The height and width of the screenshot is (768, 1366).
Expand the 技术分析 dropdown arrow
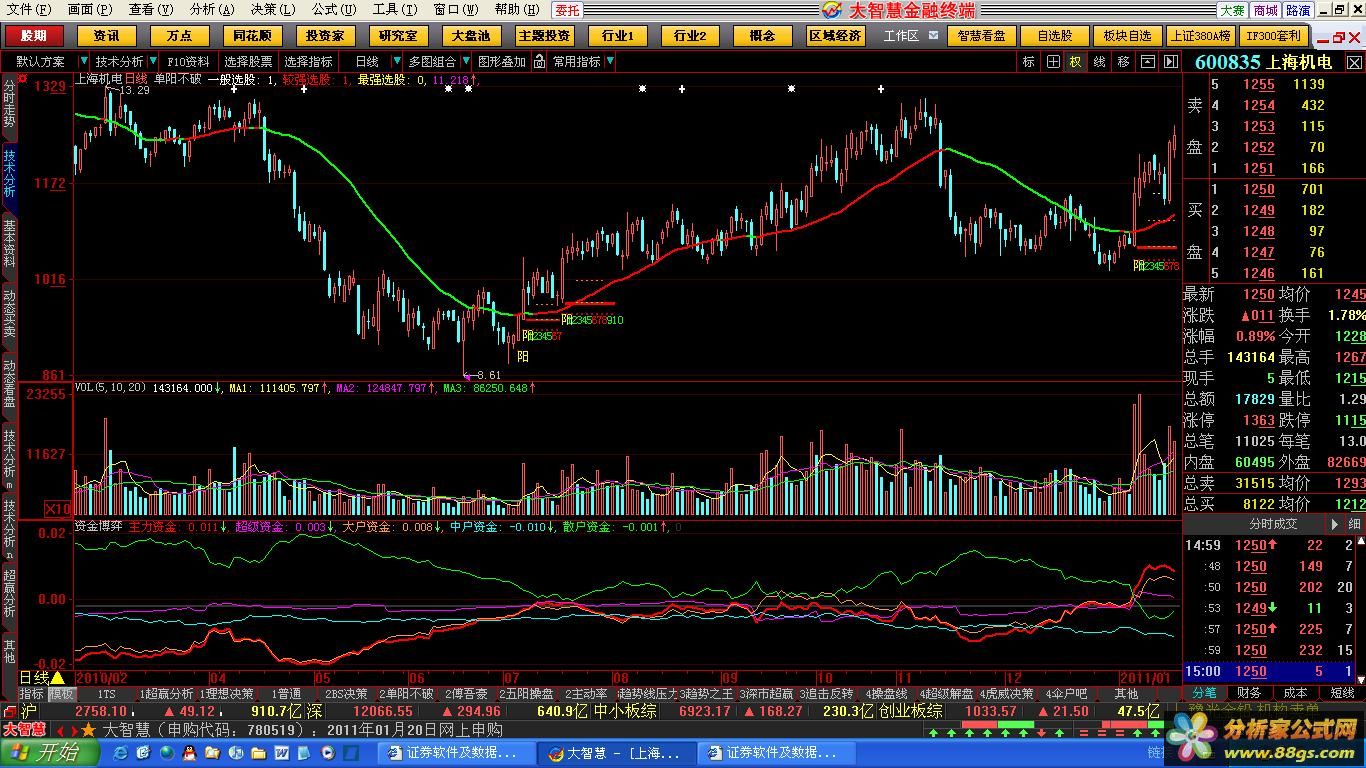tap(153, 61)
